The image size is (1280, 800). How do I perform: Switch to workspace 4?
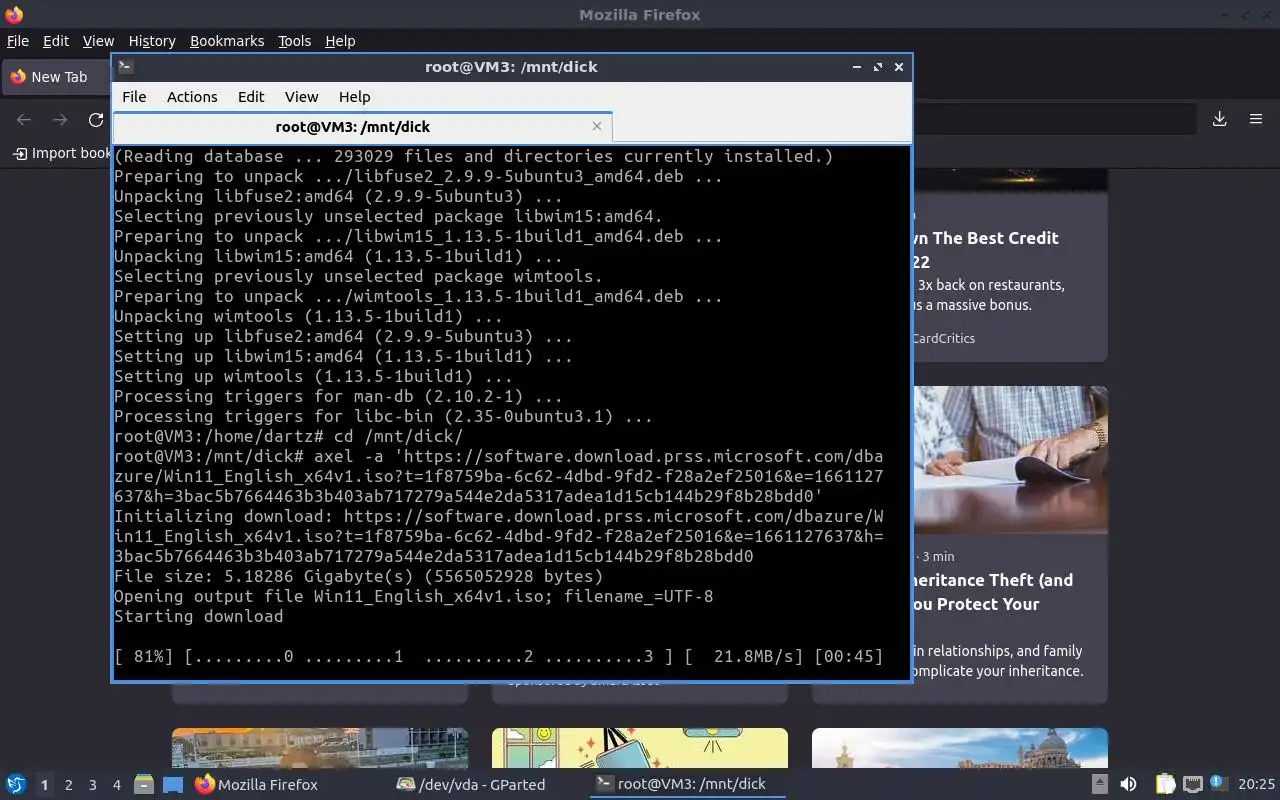click(116, 785)
